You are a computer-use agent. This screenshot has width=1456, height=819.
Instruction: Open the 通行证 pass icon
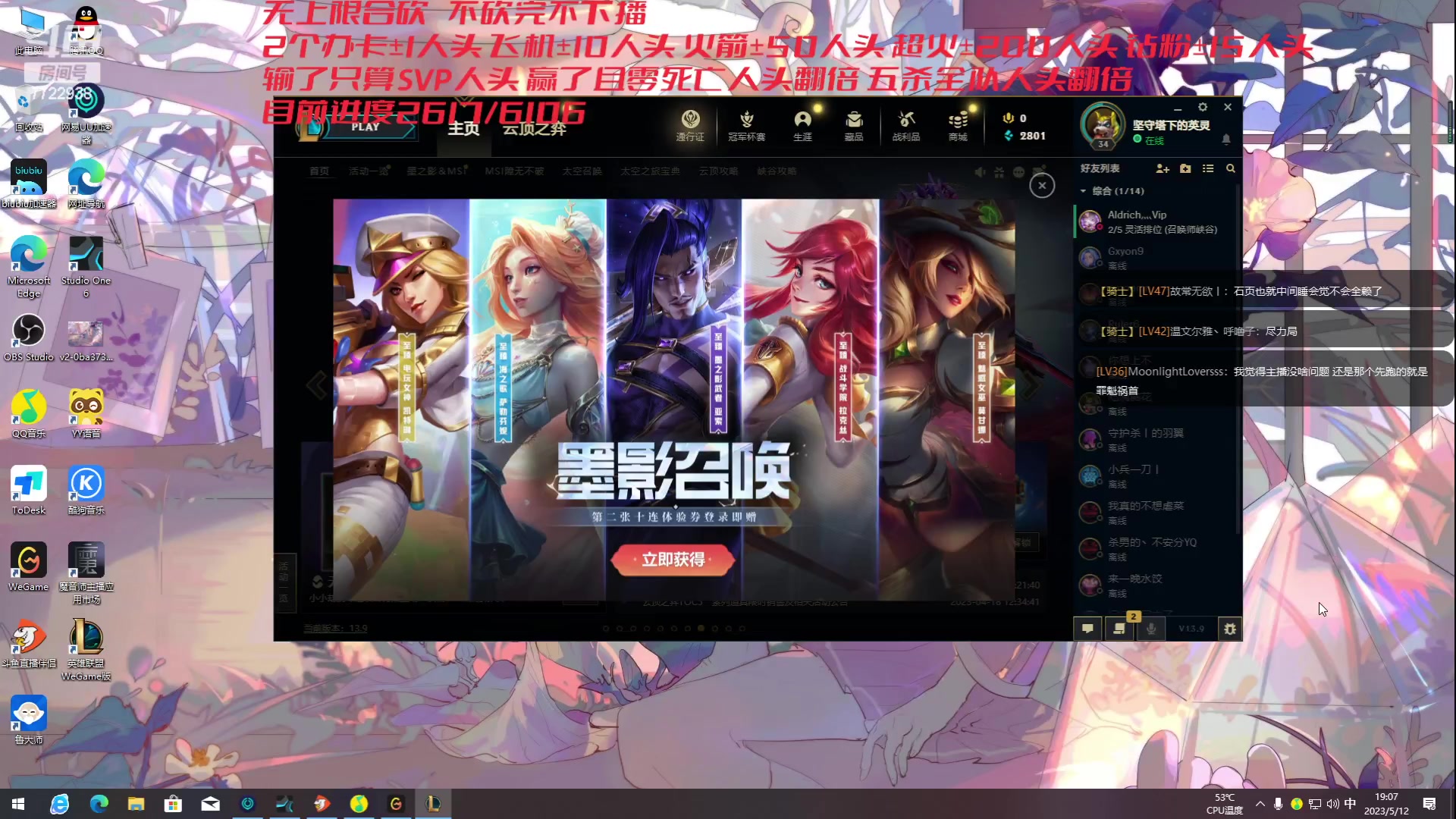690,125
